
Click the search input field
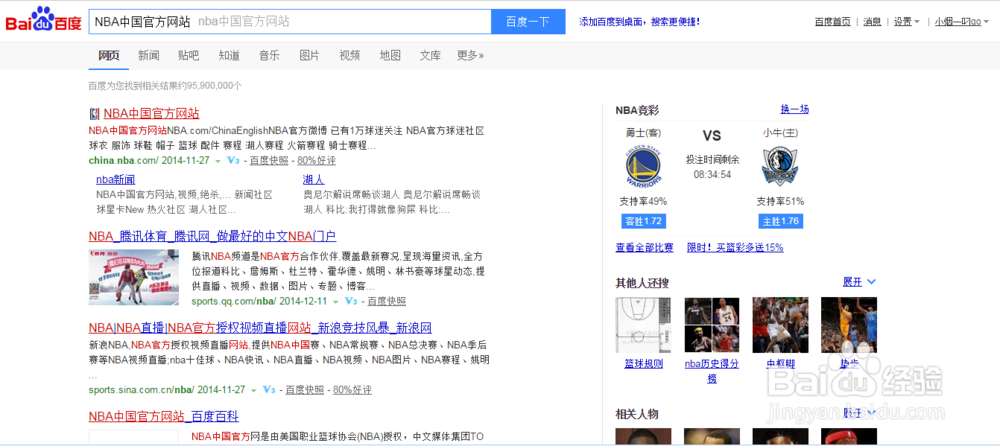[290, 22]
